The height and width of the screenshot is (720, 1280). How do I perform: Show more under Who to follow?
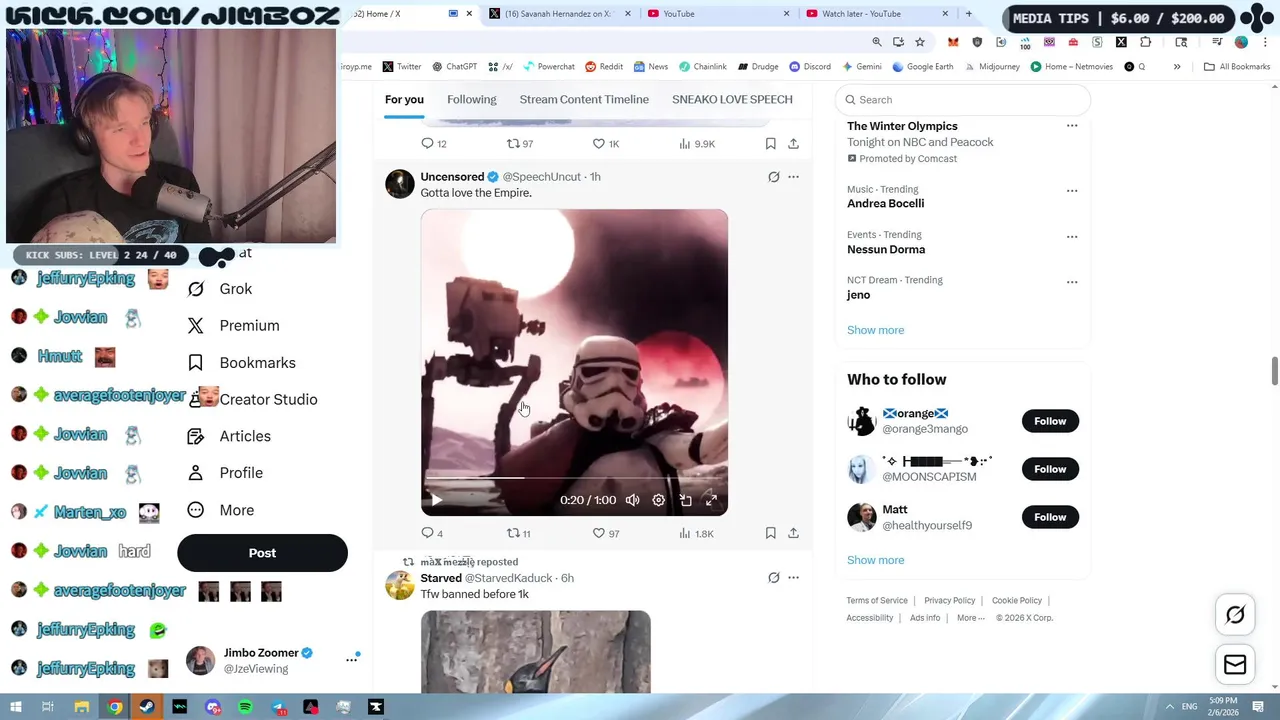coord(875,560)
